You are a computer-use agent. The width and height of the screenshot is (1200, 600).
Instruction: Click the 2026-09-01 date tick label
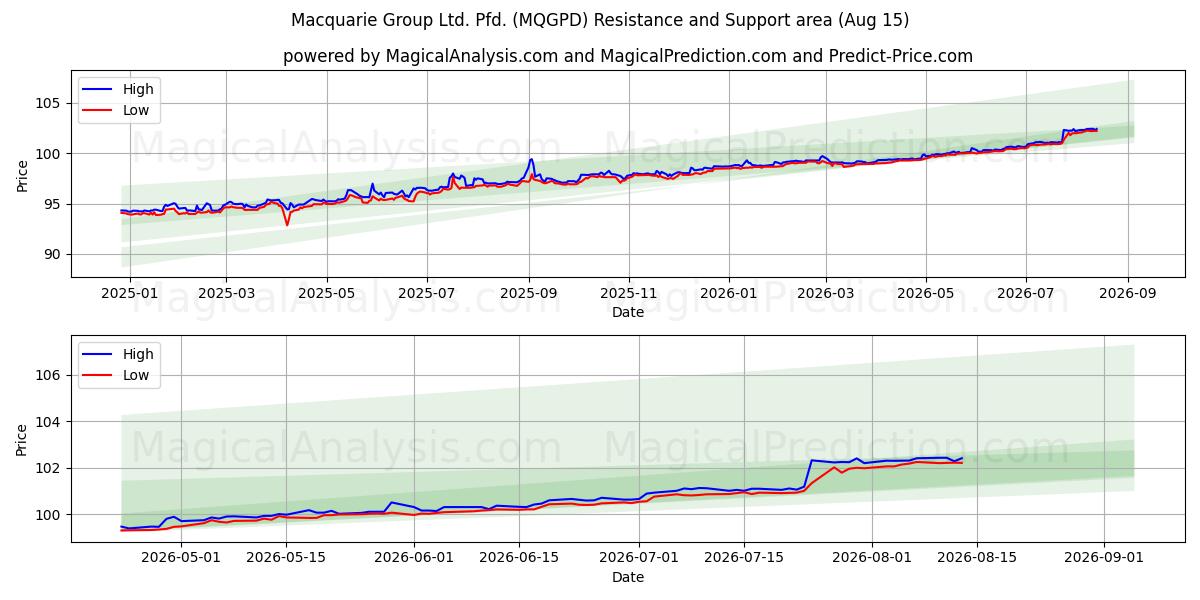pos(1104,558)
